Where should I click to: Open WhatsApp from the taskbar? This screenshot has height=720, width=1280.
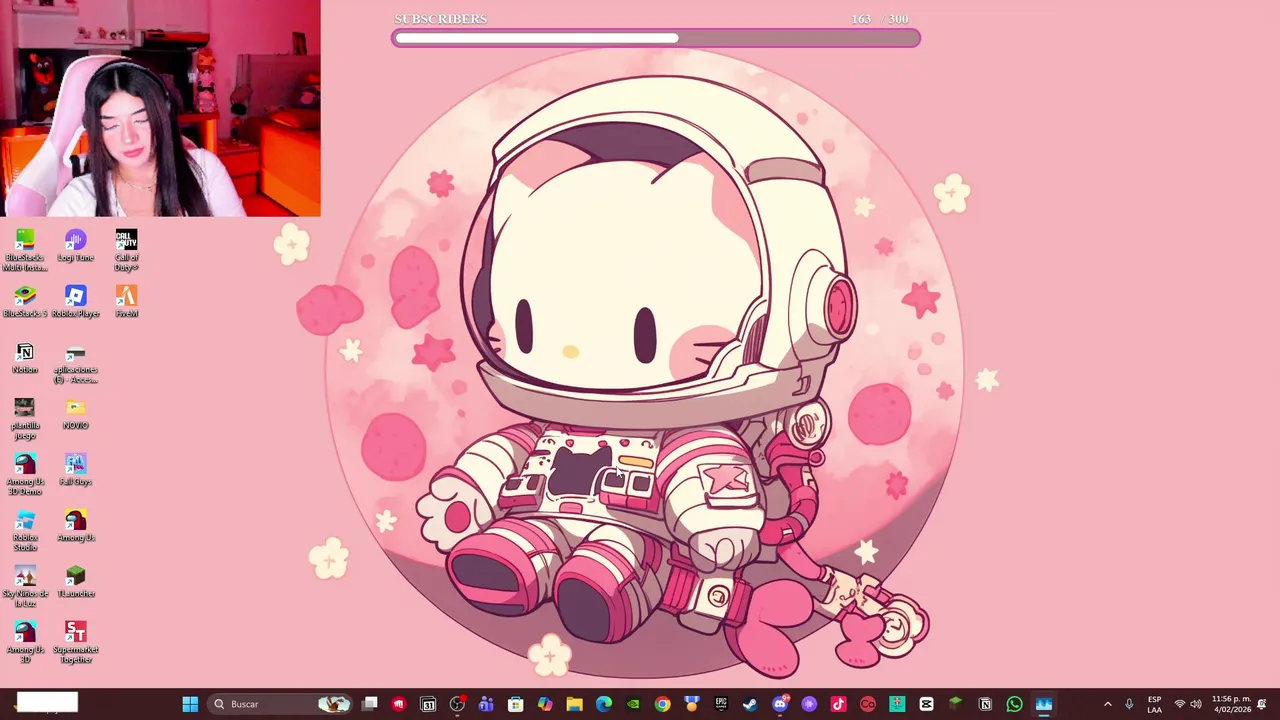1014,704
